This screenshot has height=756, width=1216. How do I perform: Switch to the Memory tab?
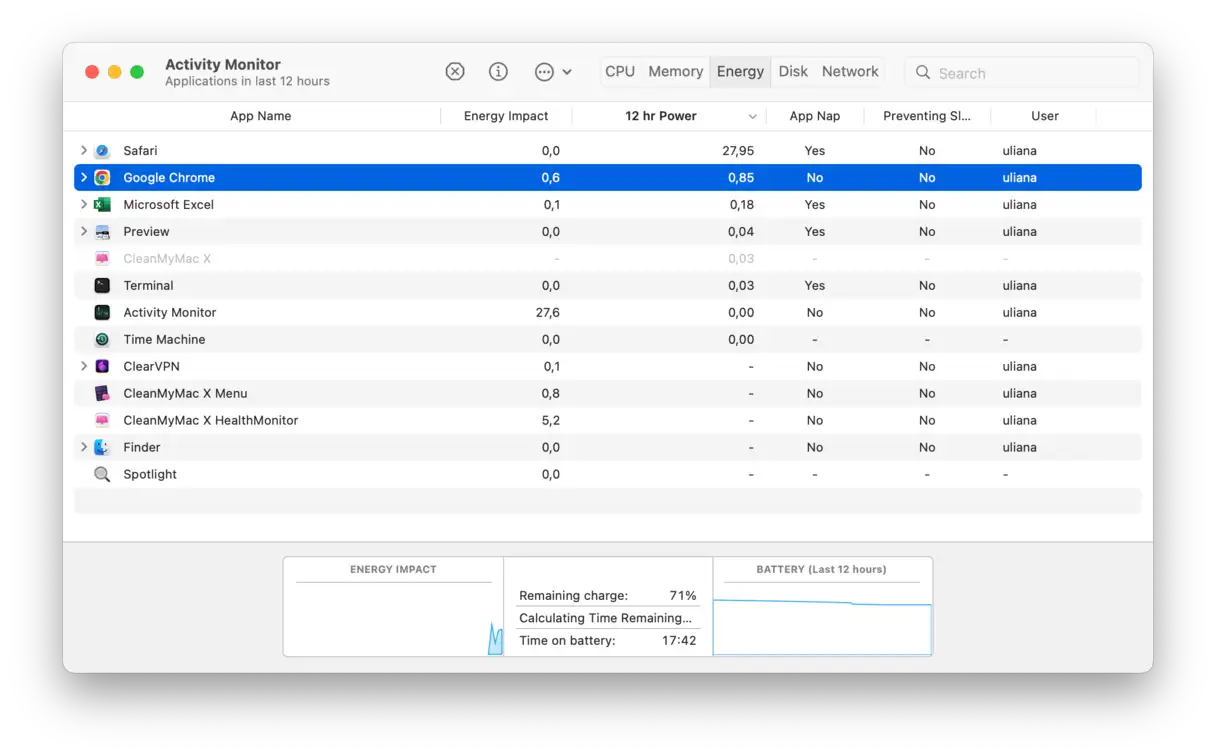[675, 72]
